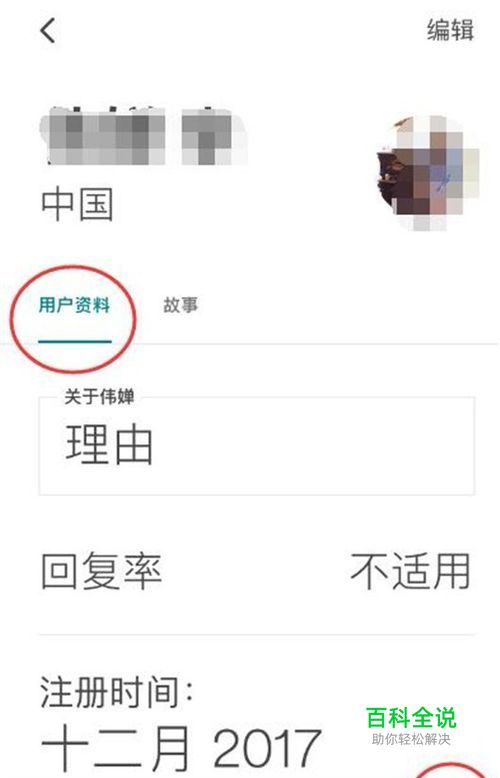Tap the red circle annotation around 用户资料
This screenshot has width=500, height=778.
point(73,319)
